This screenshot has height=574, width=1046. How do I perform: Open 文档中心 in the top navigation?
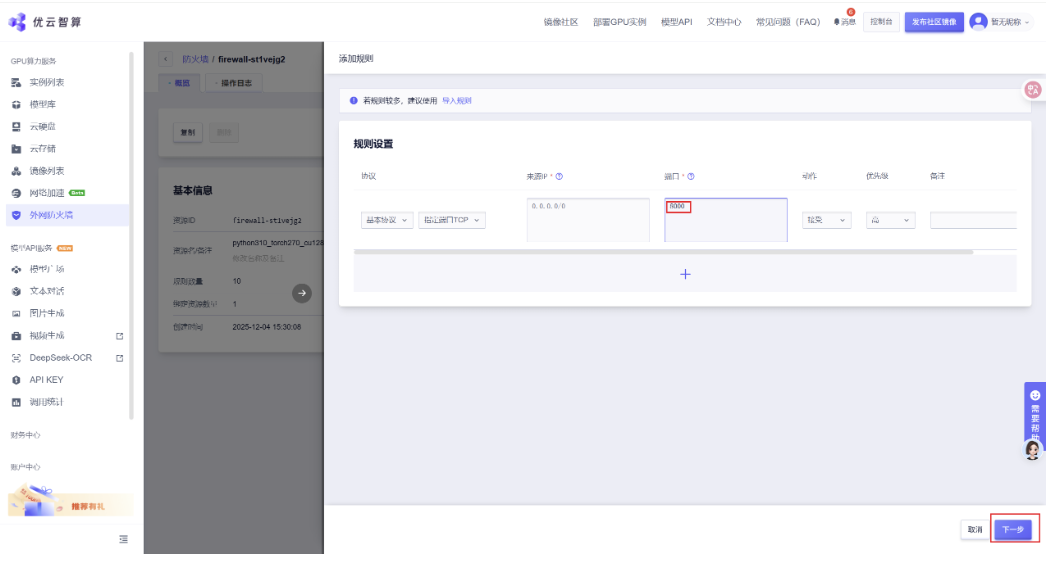[x=724, y=22]
